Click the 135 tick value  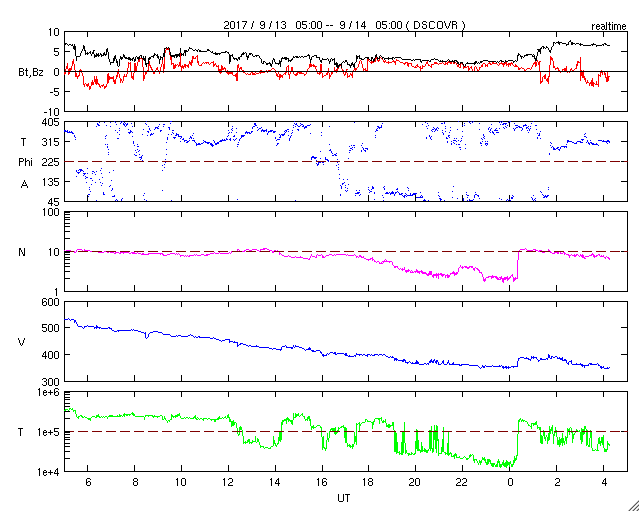pos(51,182)
